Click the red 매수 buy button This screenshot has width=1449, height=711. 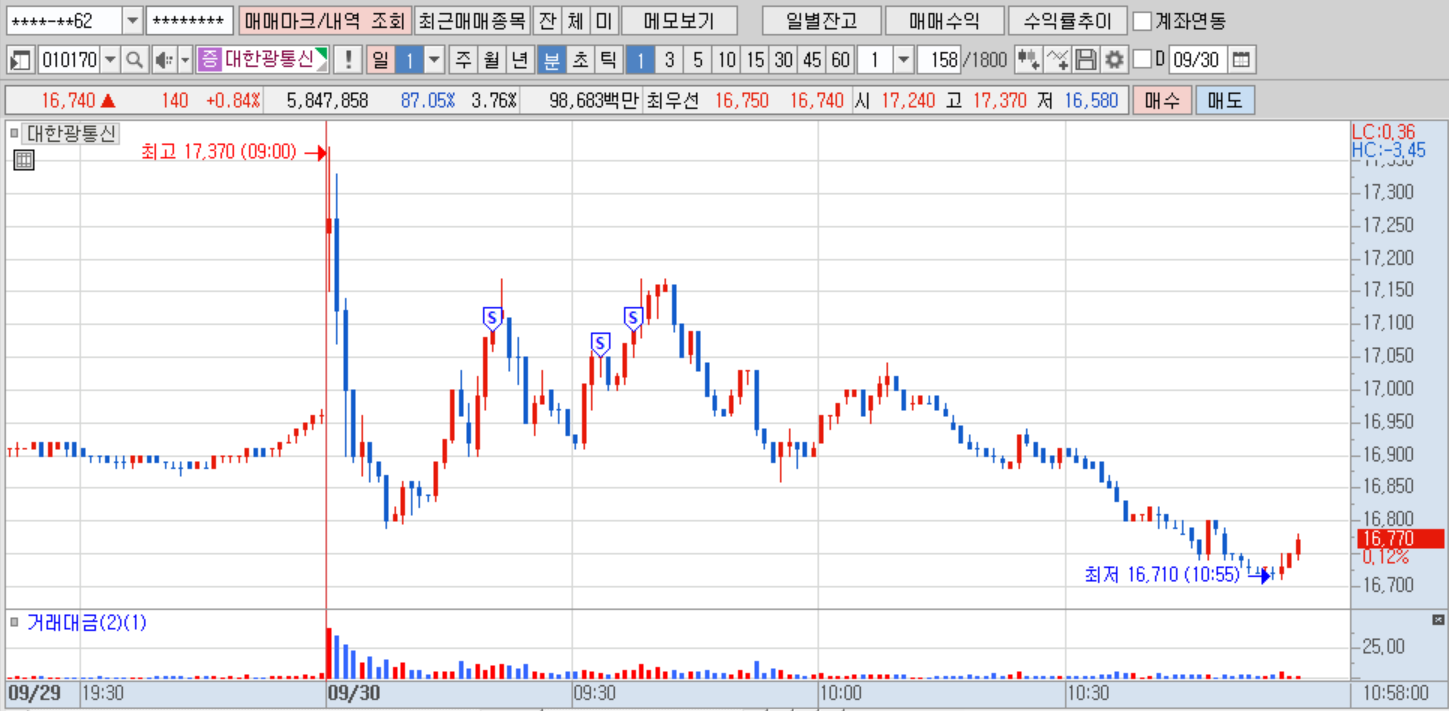pos(1162,100)
